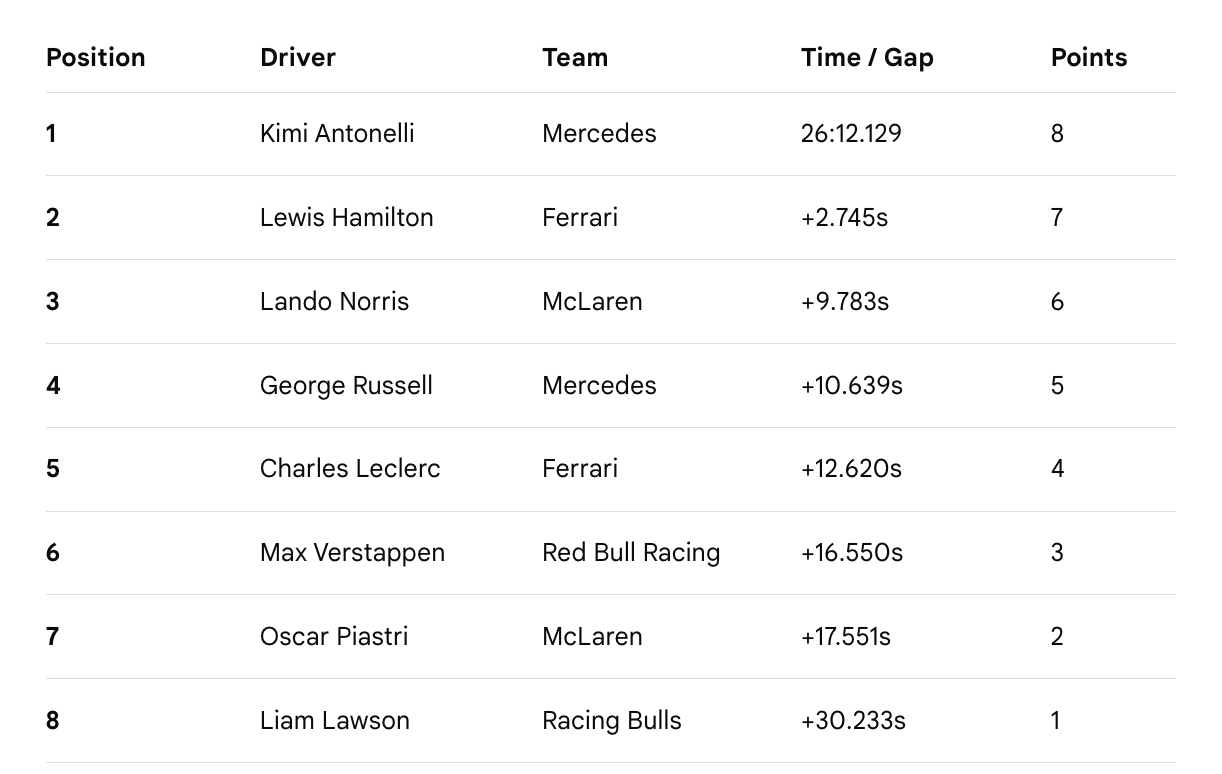
Task: Click the Team column header
Action: (x=575, y=57)
